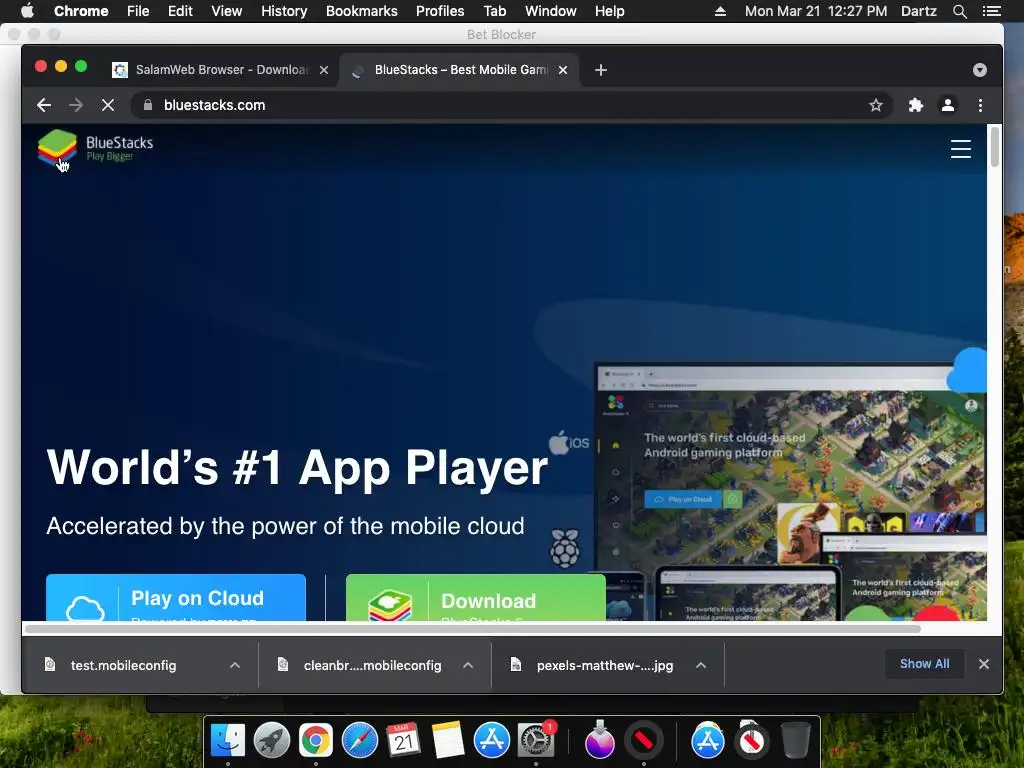Click the Raspberry Pi icon on page

pyautogui.click(x=564, y=547)
